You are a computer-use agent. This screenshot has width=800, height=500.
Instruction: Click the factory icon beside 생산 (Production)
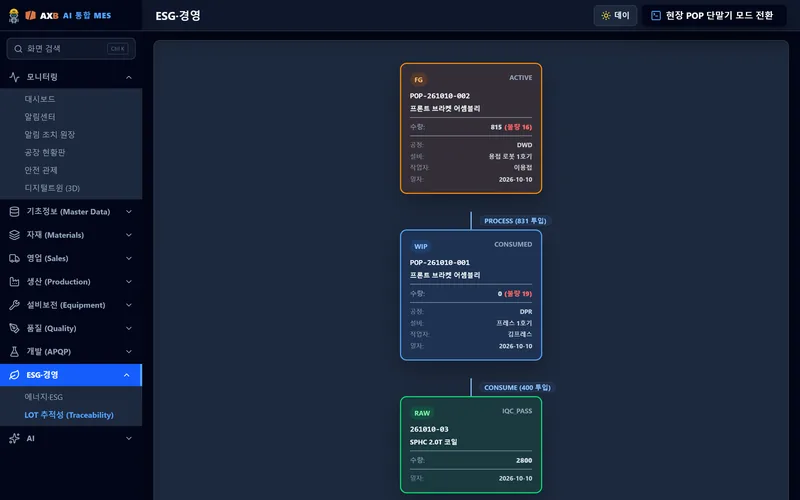point(14,282)
